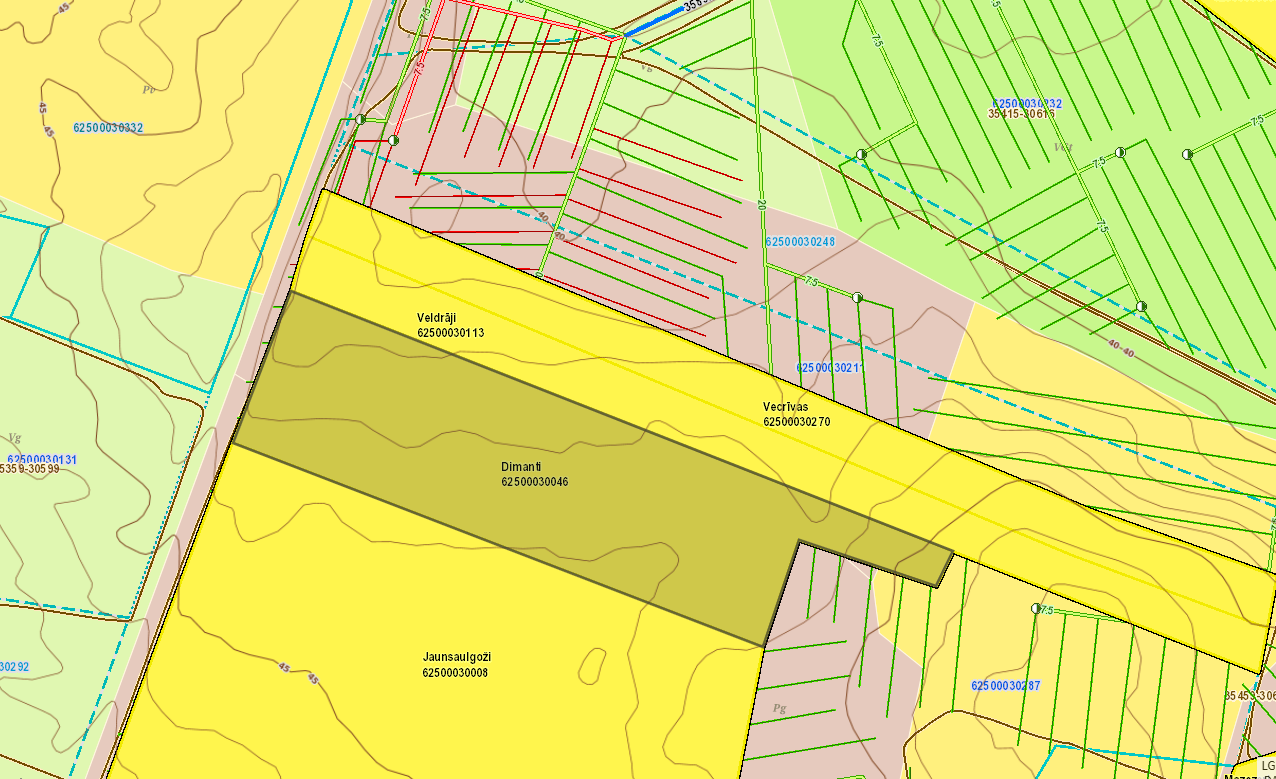The width and height of the screenshot is (1276, 779).
Task: Click the brown code 35415-30616
Action: [1021, 114]
